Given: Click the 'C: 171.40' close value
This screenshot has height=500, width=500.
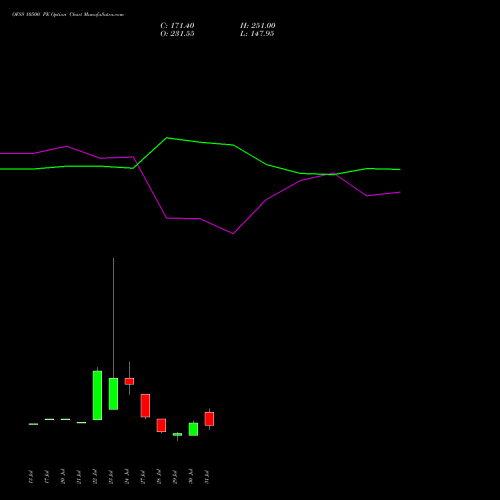Looking at the screenshot, I should 177,26.
